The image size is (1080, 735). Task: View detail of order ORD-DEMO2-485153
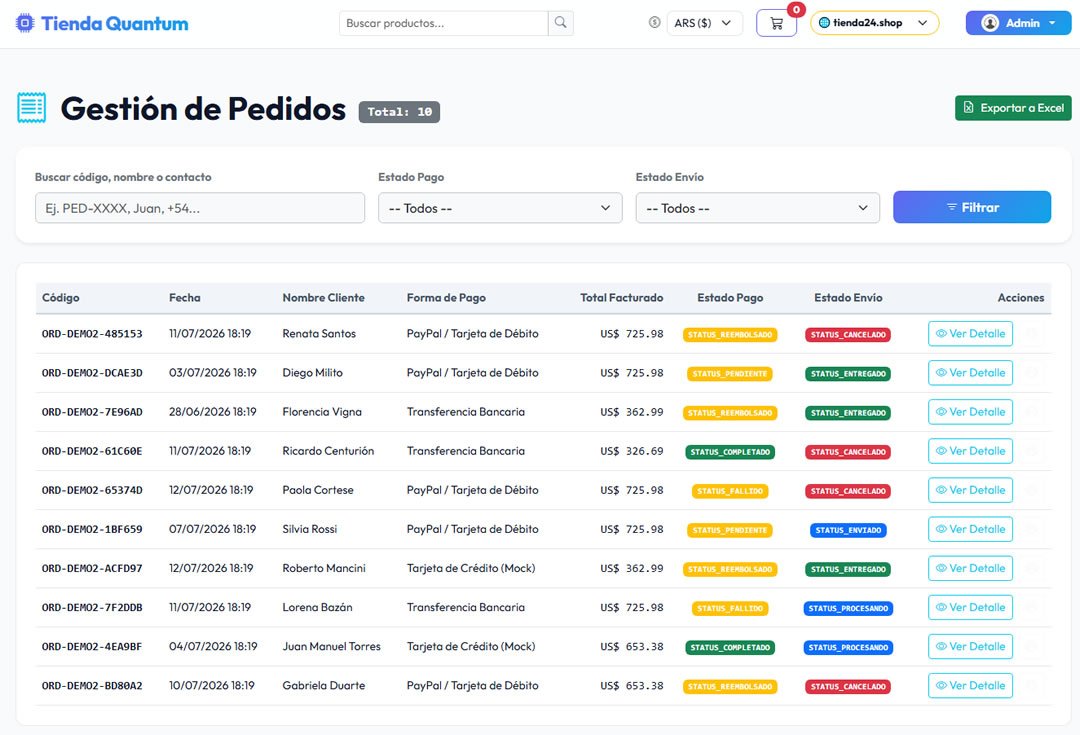[x=970, y=333]
